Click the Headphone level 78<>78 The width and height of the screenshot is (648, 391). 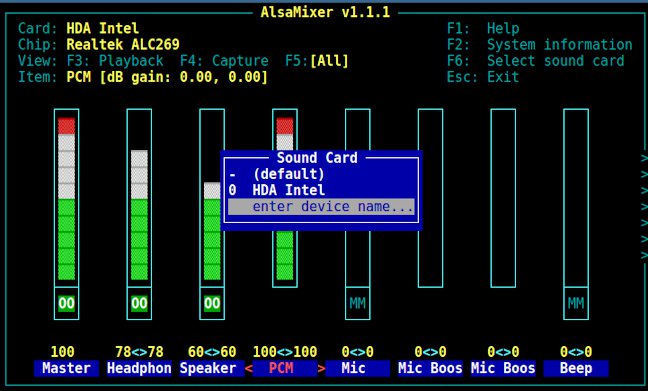point(139,352)
